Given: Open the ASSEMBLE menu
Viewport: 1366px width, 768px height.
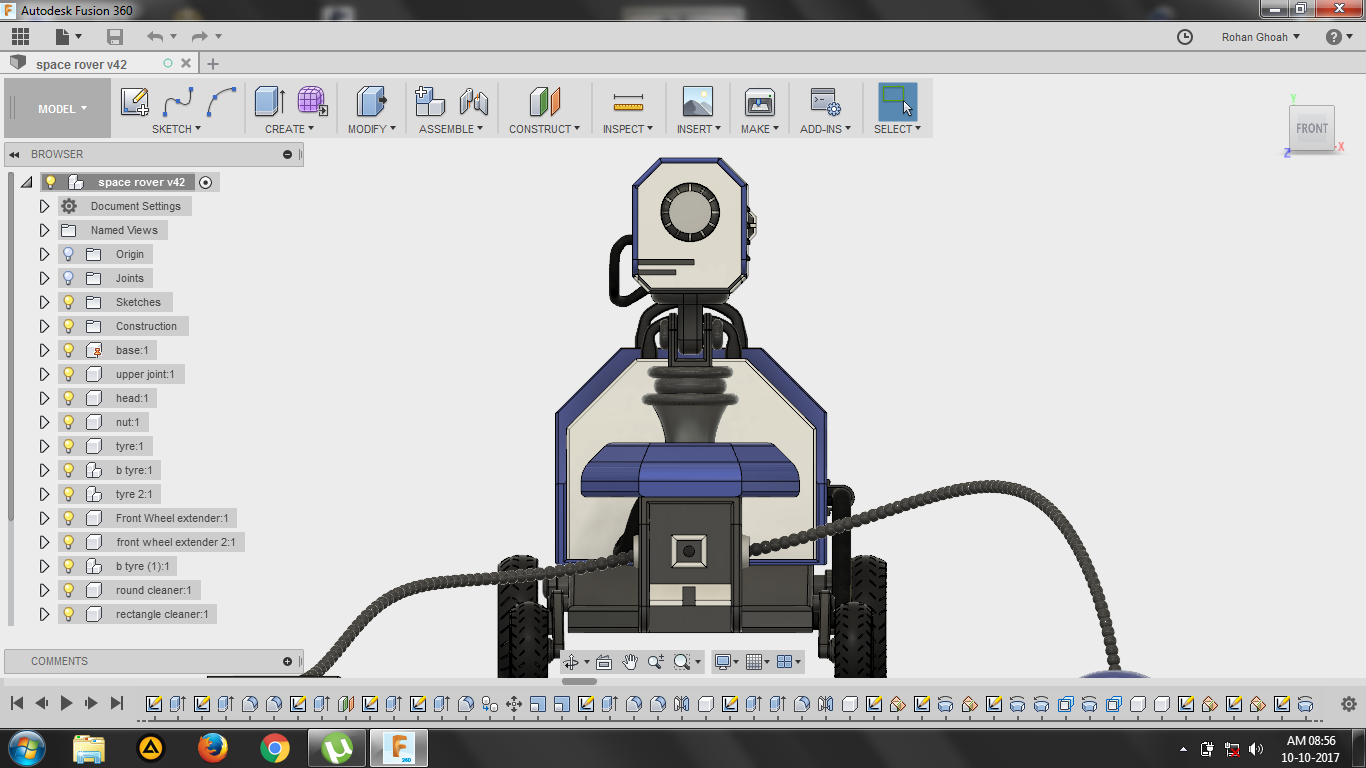Looking at the screenshot, I should (451, 129).
